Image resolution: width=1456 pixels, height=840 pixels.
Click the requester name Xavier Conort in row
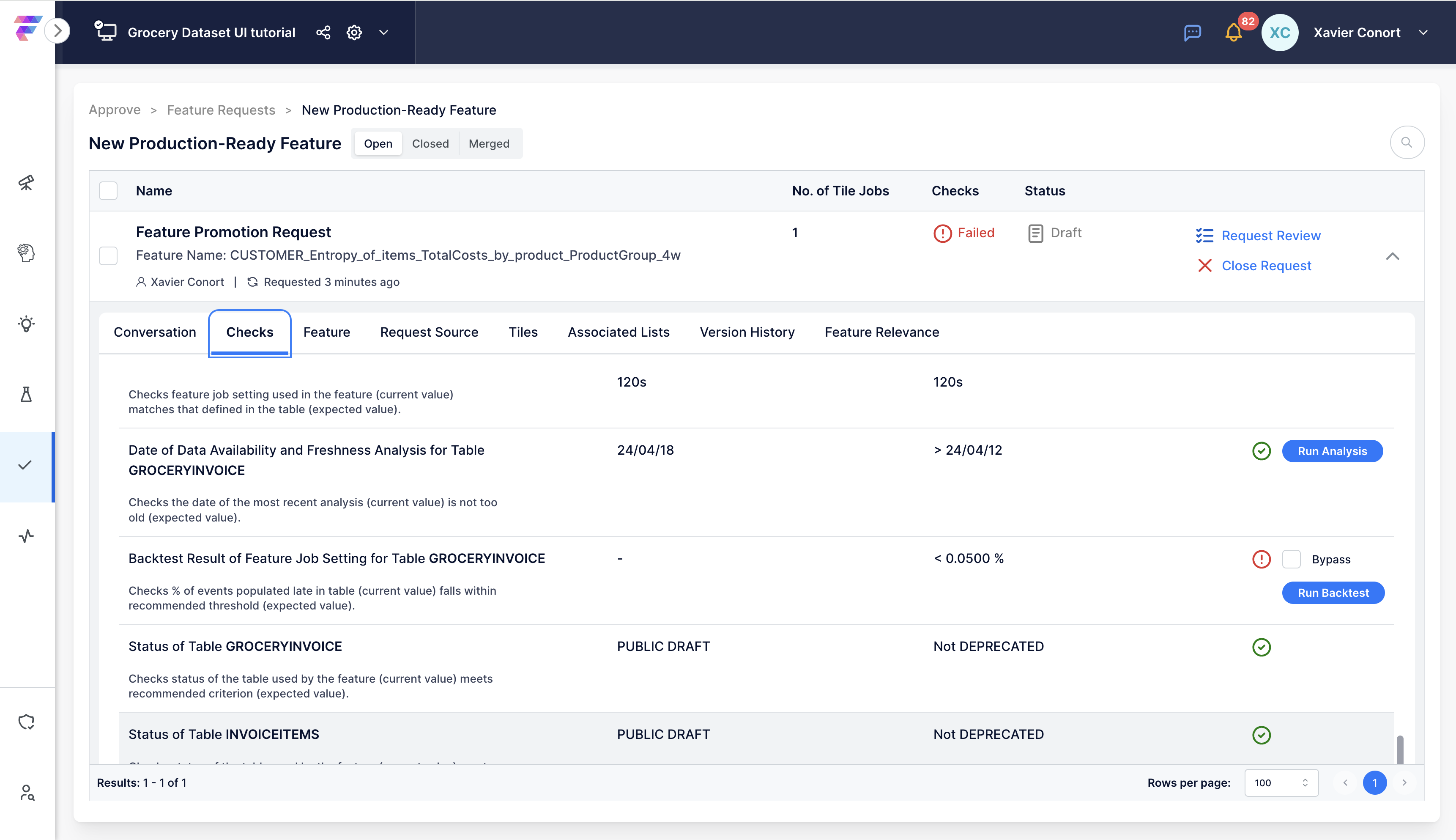coord(187,282)
